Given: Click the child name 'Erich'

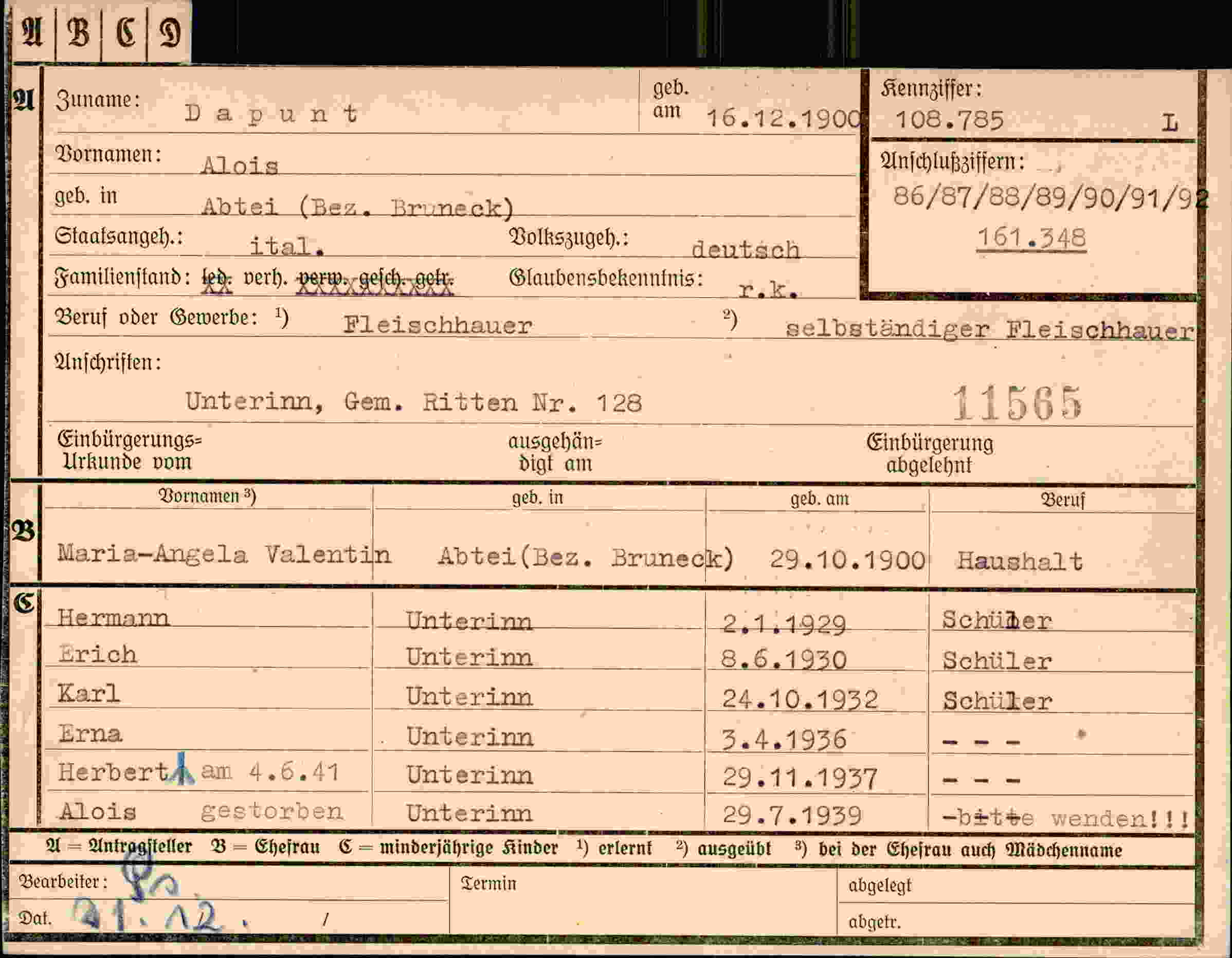Looking at the screenshot, I should [x=98, y=655].
